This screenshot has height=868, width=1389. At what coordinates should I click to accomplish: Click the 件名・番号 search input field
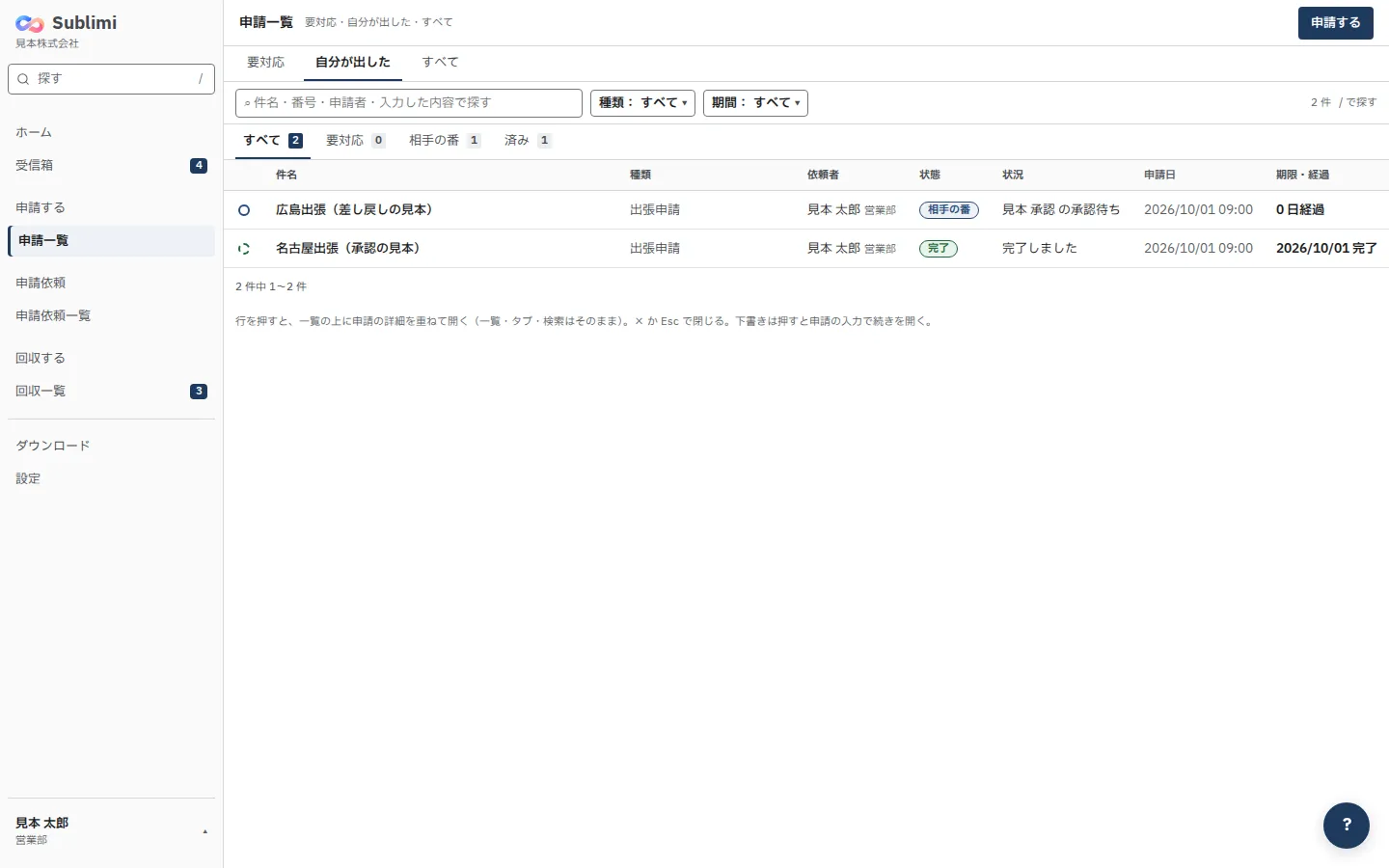(409, 103)
